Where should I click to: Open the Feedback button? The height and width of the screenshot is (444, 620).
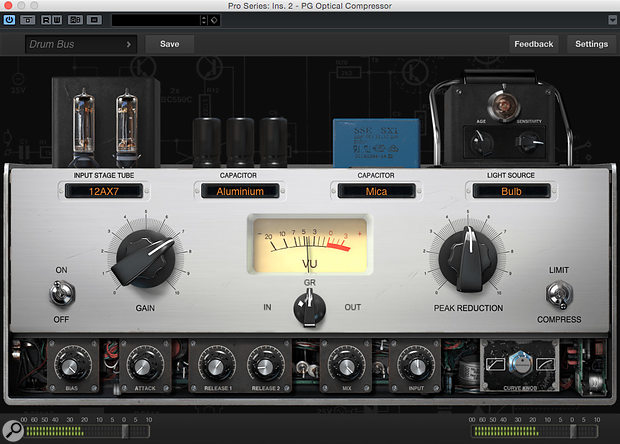[533, 44]
